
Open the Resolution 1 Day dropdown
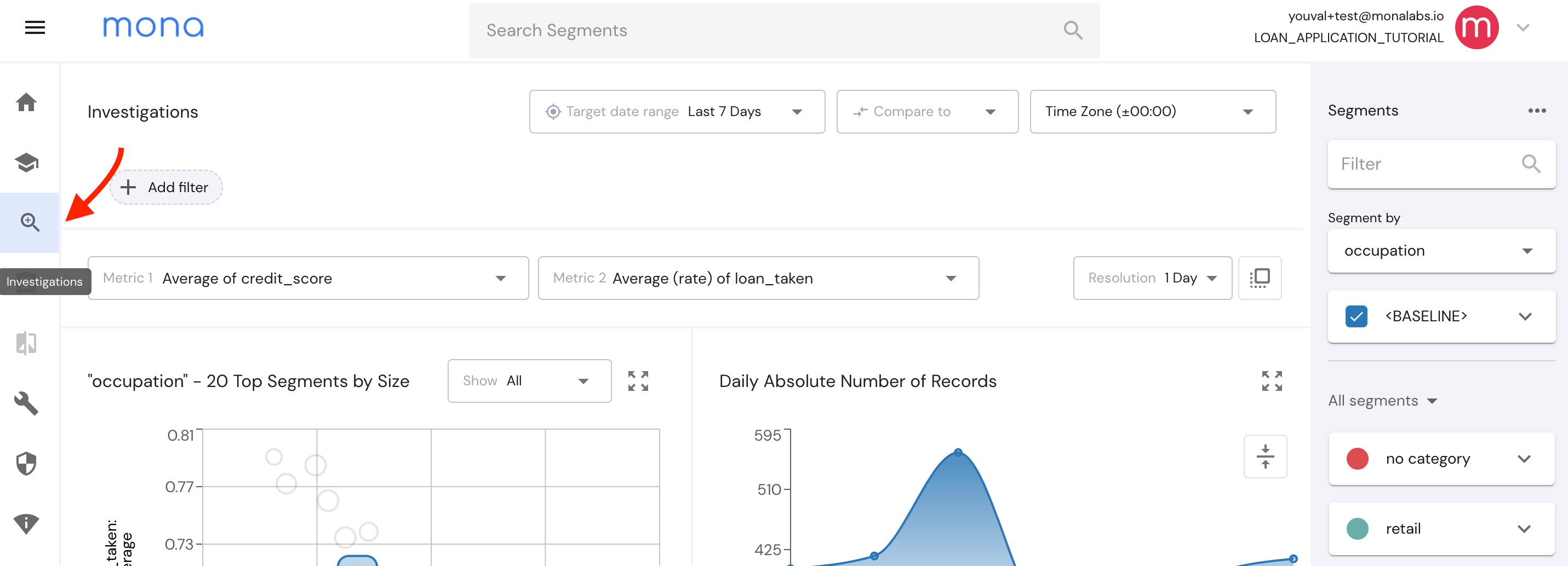1152,279
